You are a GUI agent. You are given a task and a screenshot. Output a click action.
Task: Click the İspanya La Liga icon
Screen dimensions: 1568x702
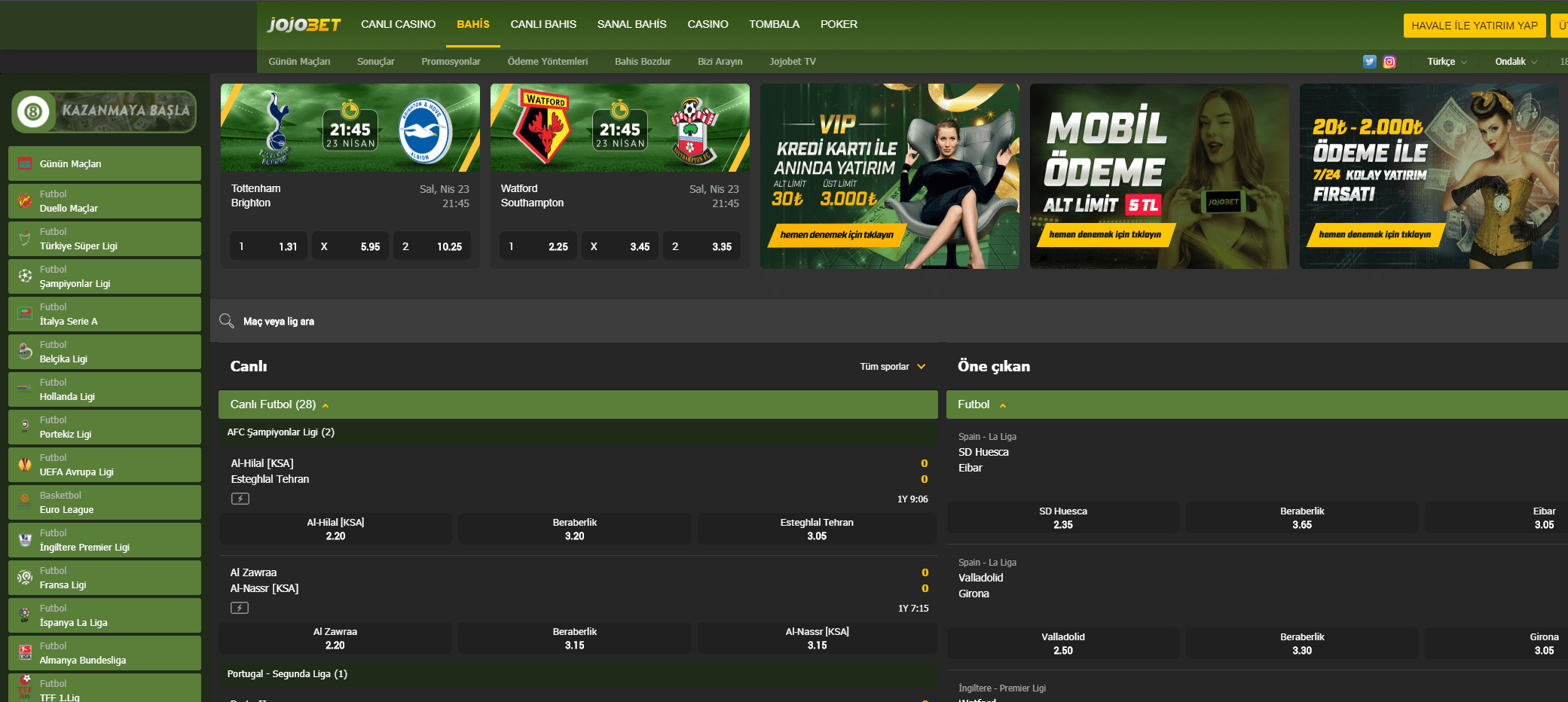tap(25, 615)
